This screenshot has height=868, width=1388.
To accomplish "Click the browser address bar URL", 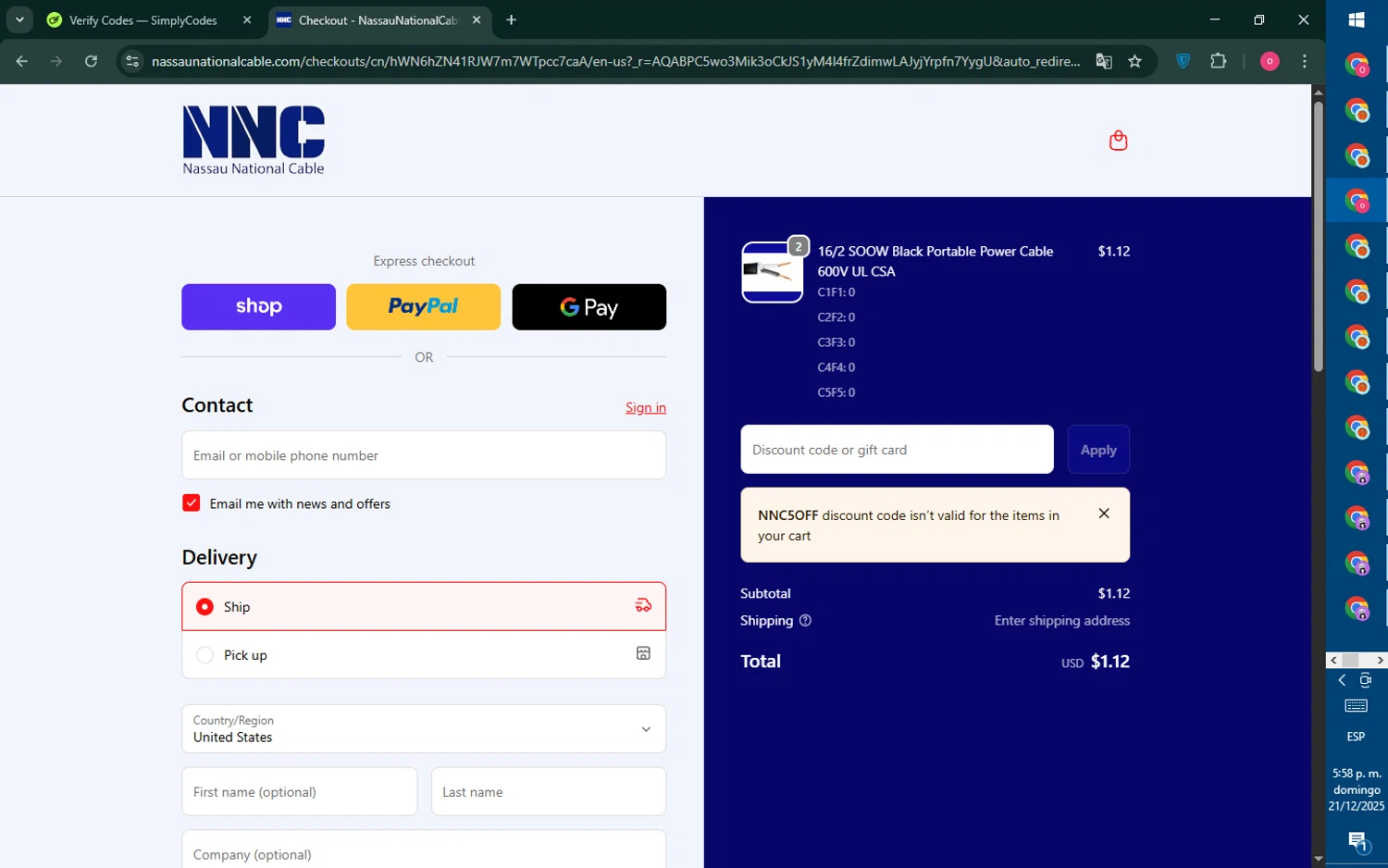I will tap(615, 61).
